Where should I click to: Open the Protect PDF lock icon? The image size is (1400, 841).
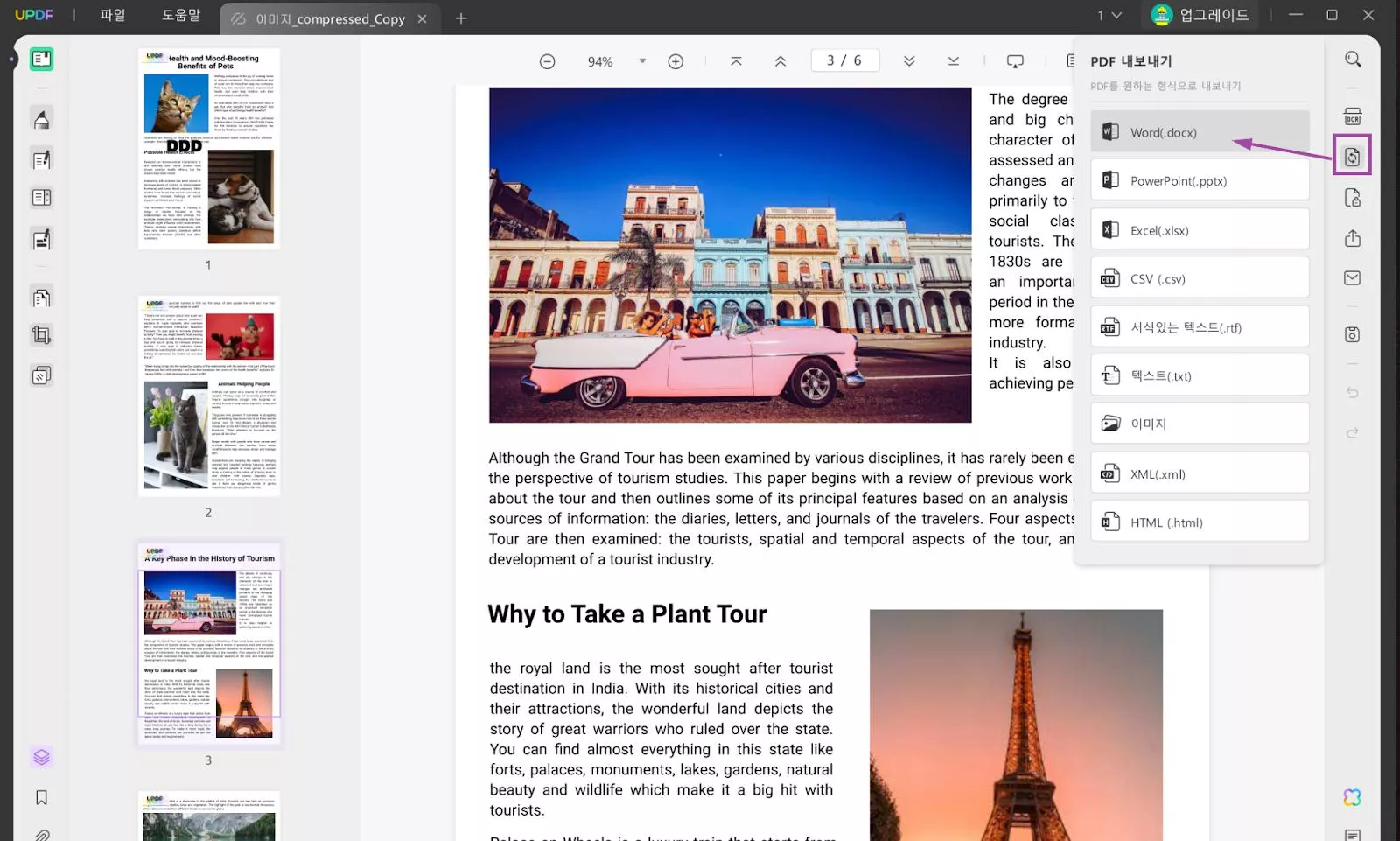click(x=1352, y=199)
